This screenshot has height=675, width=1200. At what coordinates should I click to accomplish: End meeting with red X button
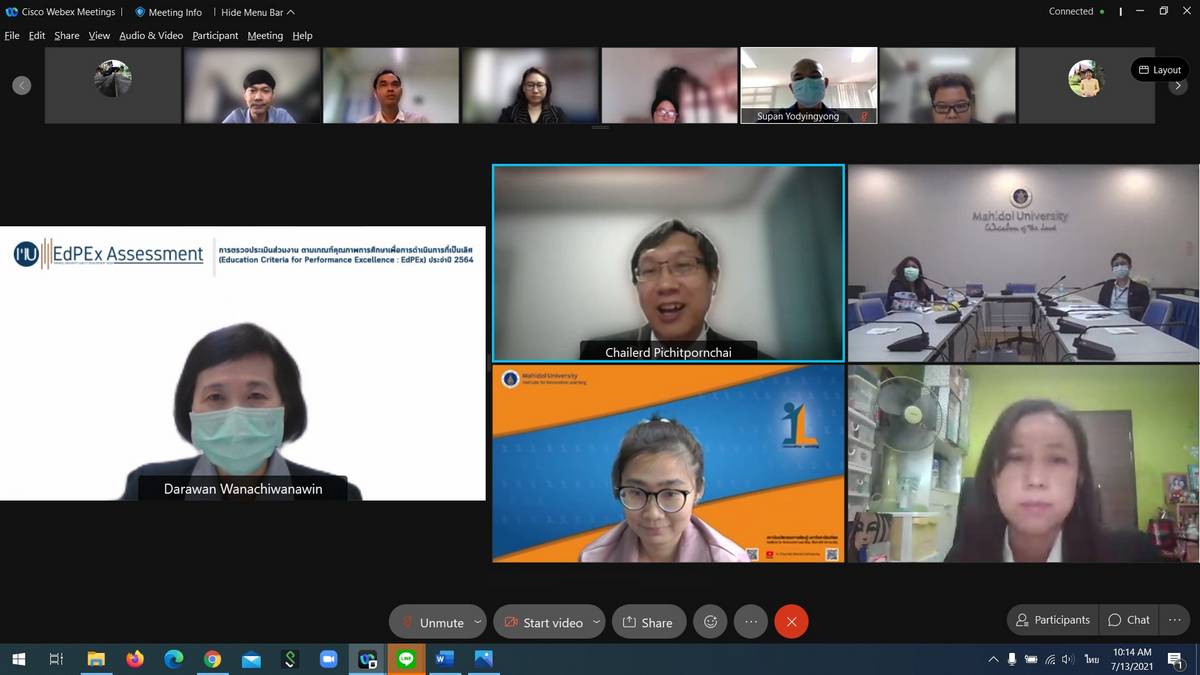pos(791,622)
